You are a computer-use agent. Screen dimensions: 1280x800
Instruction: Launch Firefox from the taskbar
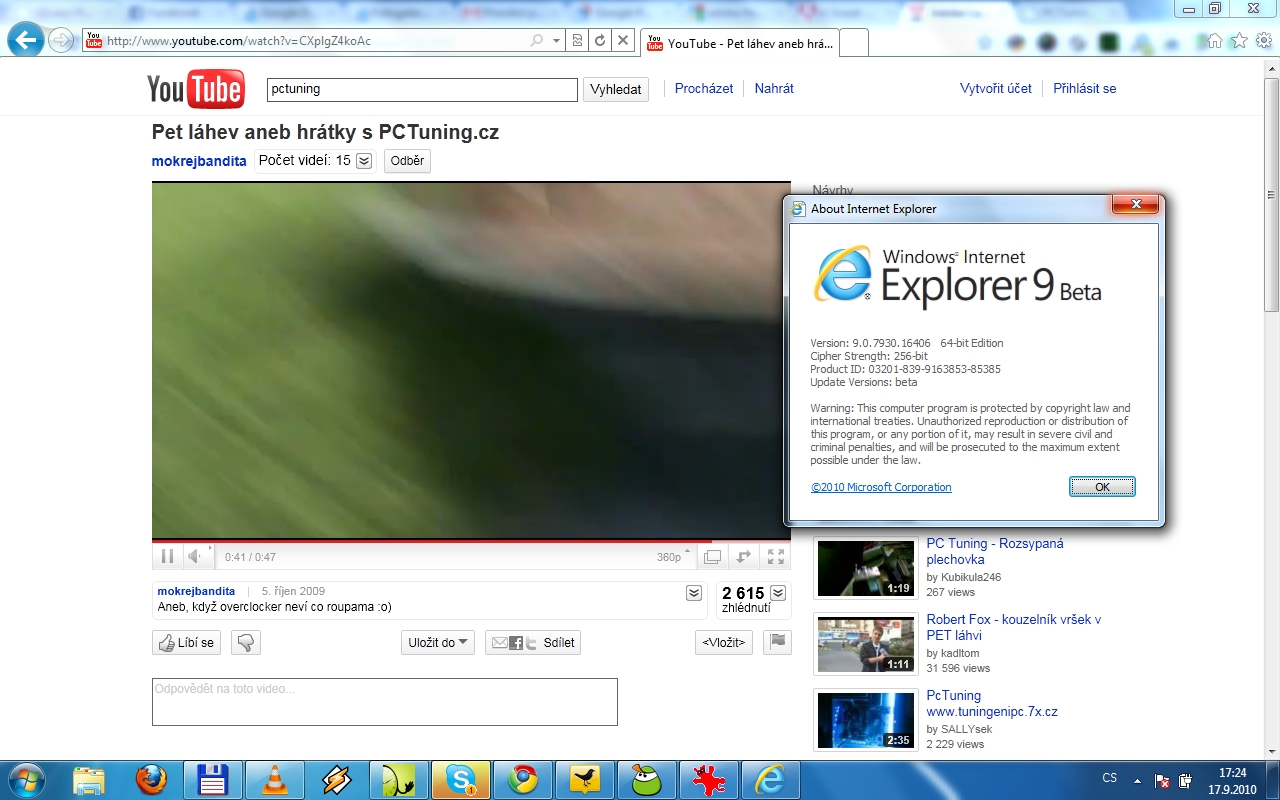point(151,779)
